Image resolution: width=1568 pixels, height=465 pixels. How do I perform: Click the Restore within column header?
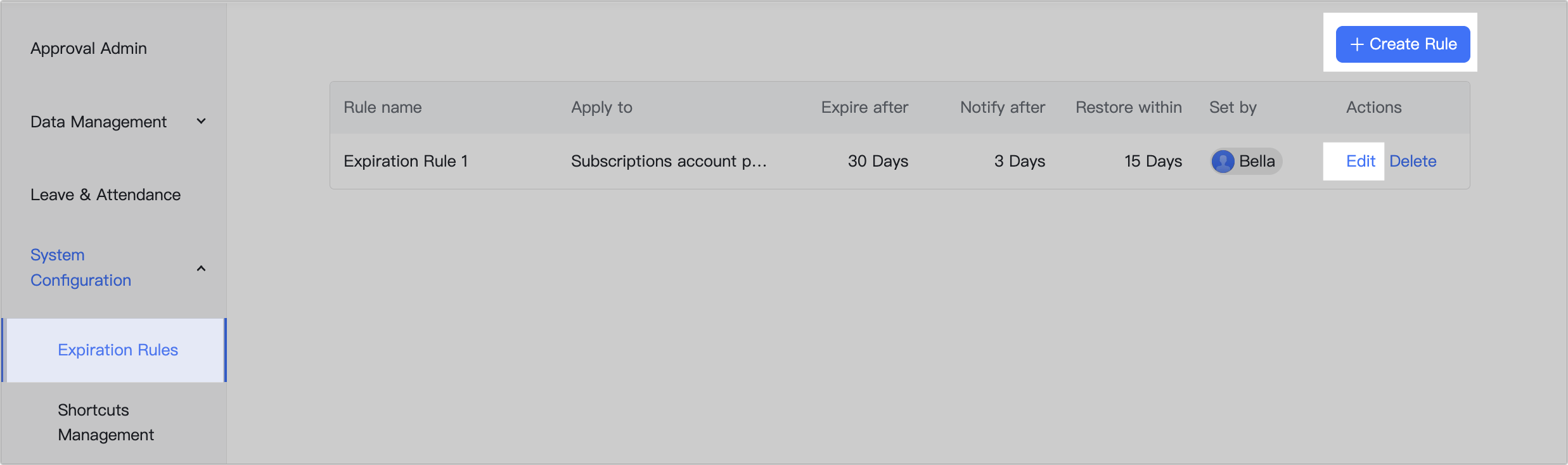[x=1128, y=107]
